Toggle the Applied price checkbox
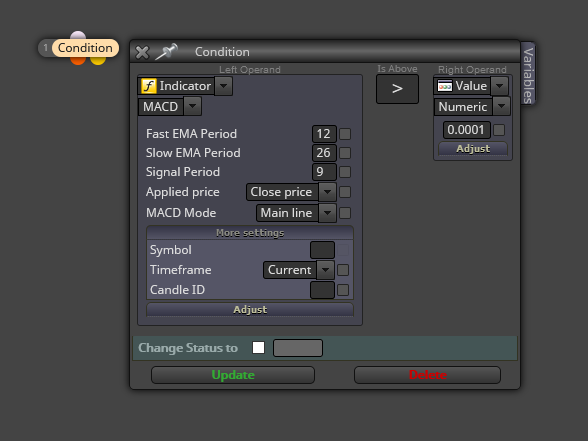The image size is (588, 441). (x=345, y=192)
